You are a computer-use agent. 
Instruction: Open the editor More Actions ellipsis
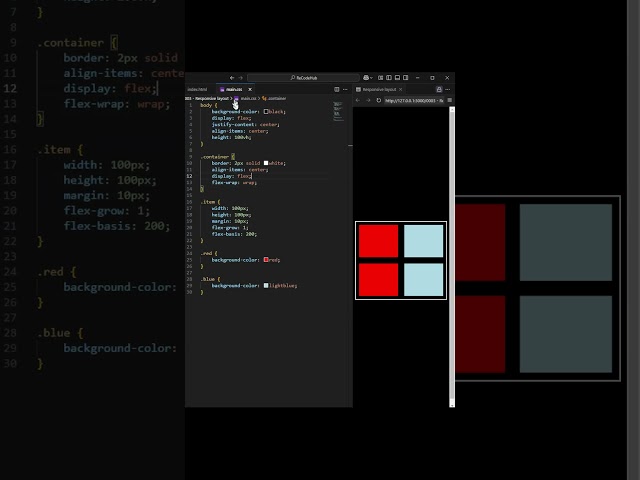[345, 89]
